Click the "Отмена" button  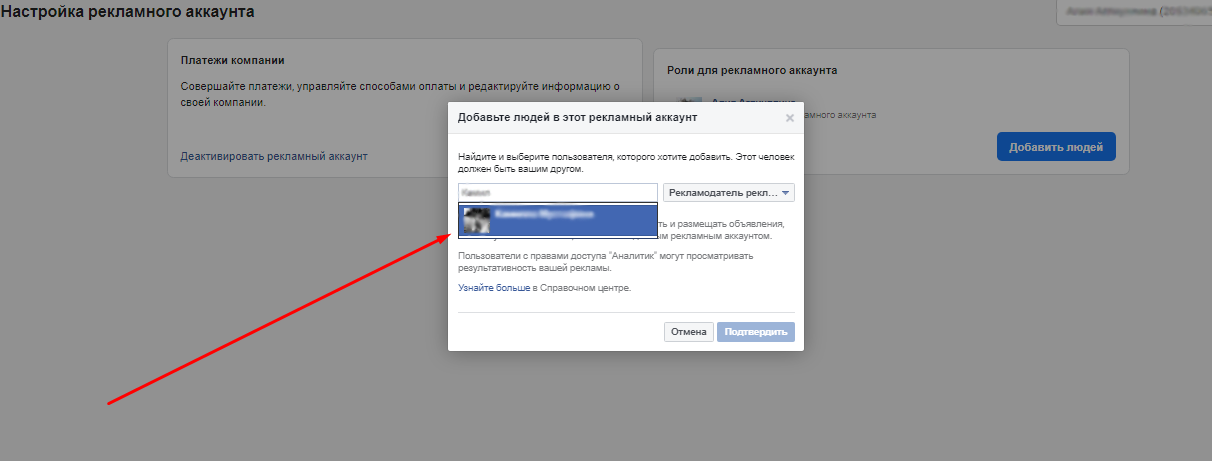(689, 332)
